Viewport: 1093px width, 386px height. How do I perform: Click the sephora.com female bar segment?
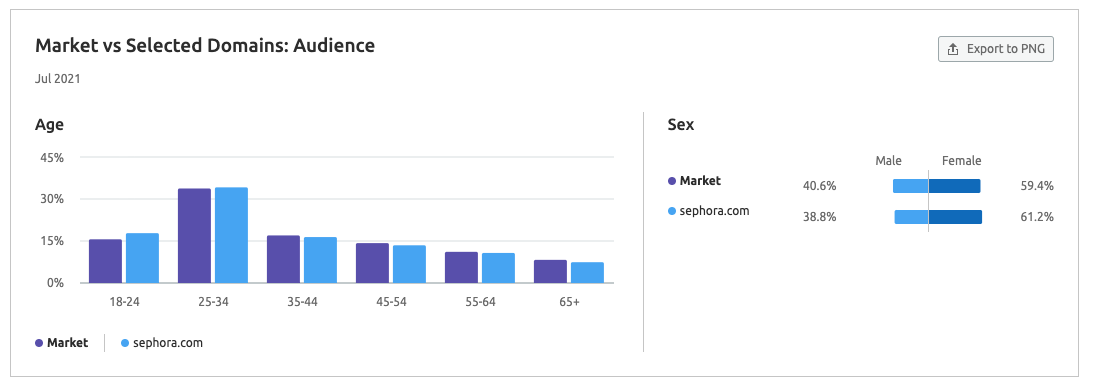click(x=955, y=217)
